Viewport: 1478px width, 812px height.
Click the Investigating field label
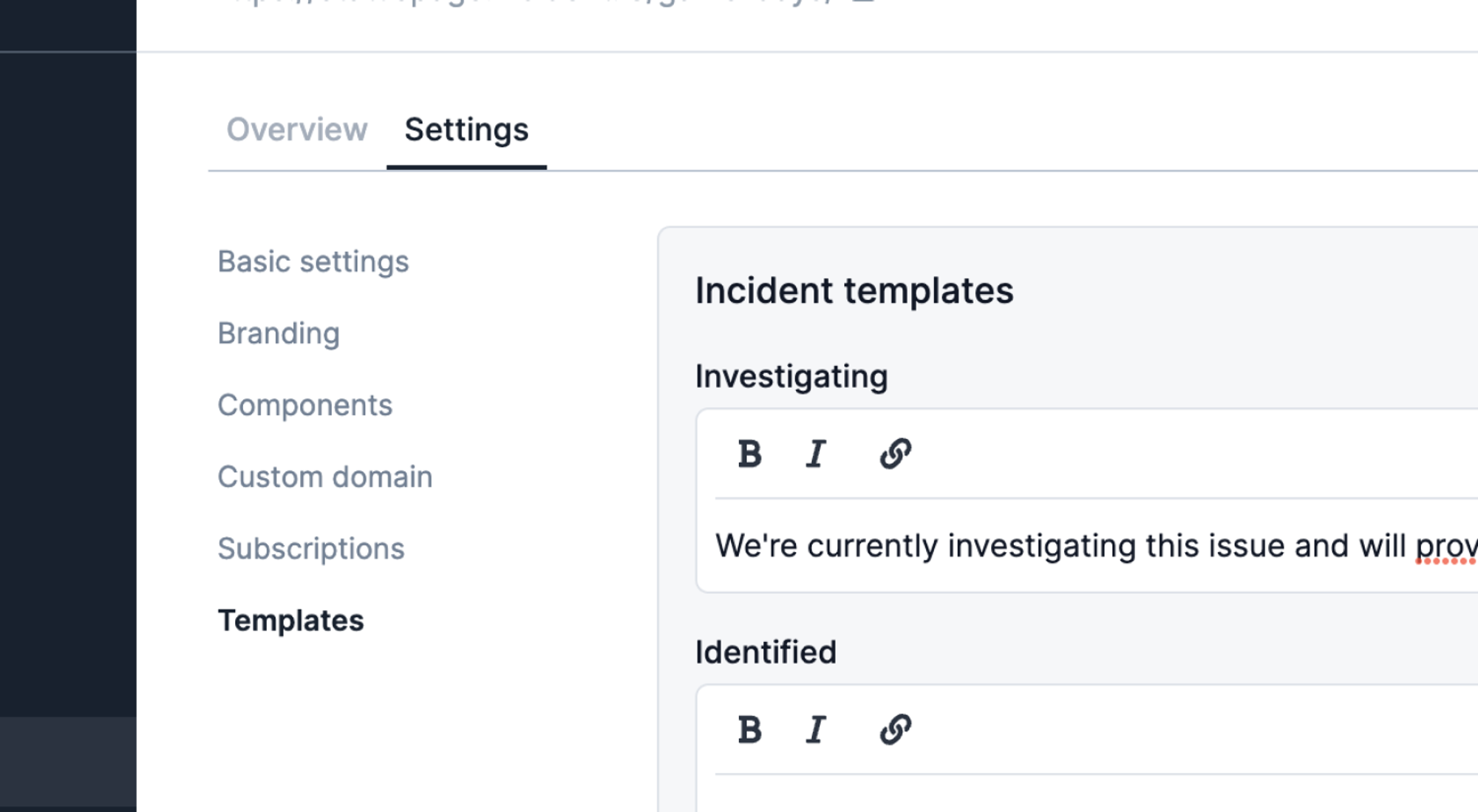791,377
